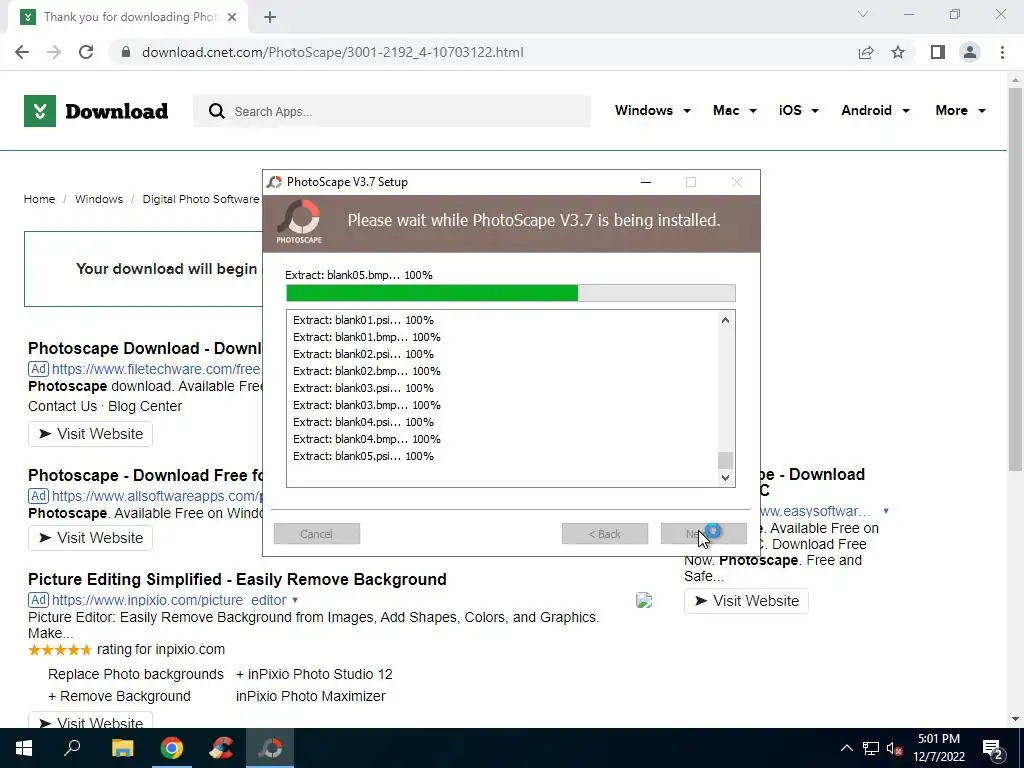Click Next in PhotoScape setup
The image size is (1024, 768).
click(703, 534)
